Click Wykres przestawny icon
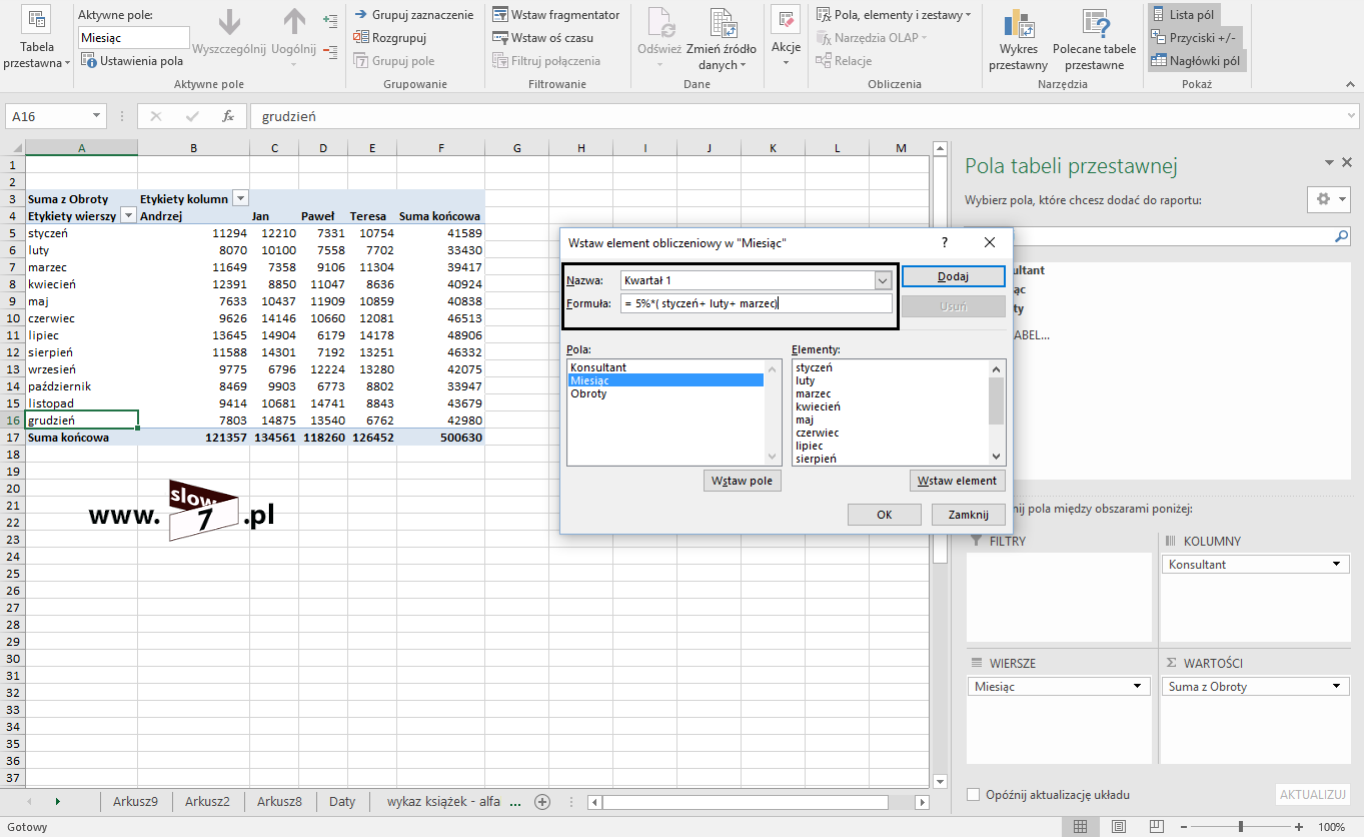The image size is (1364, 837). coord(1018,40)
